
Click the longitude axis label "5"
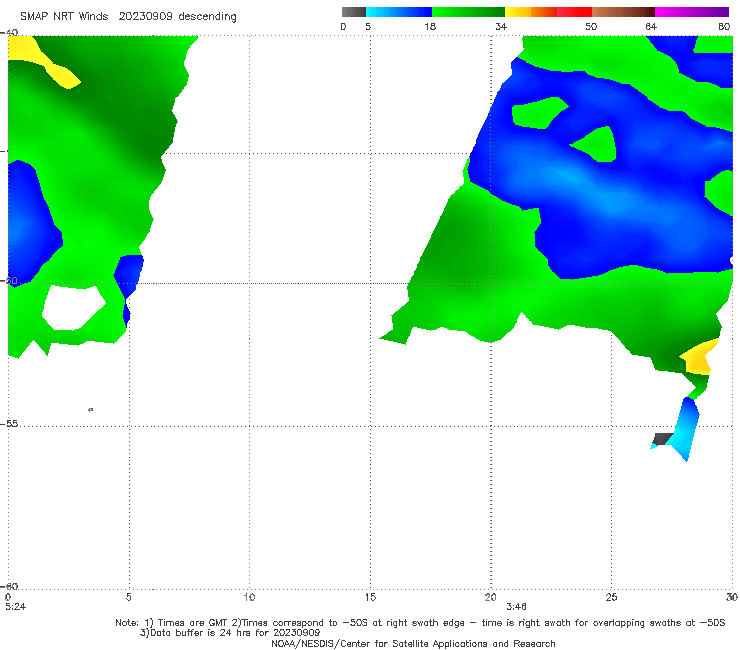click(x=129, y=597)
